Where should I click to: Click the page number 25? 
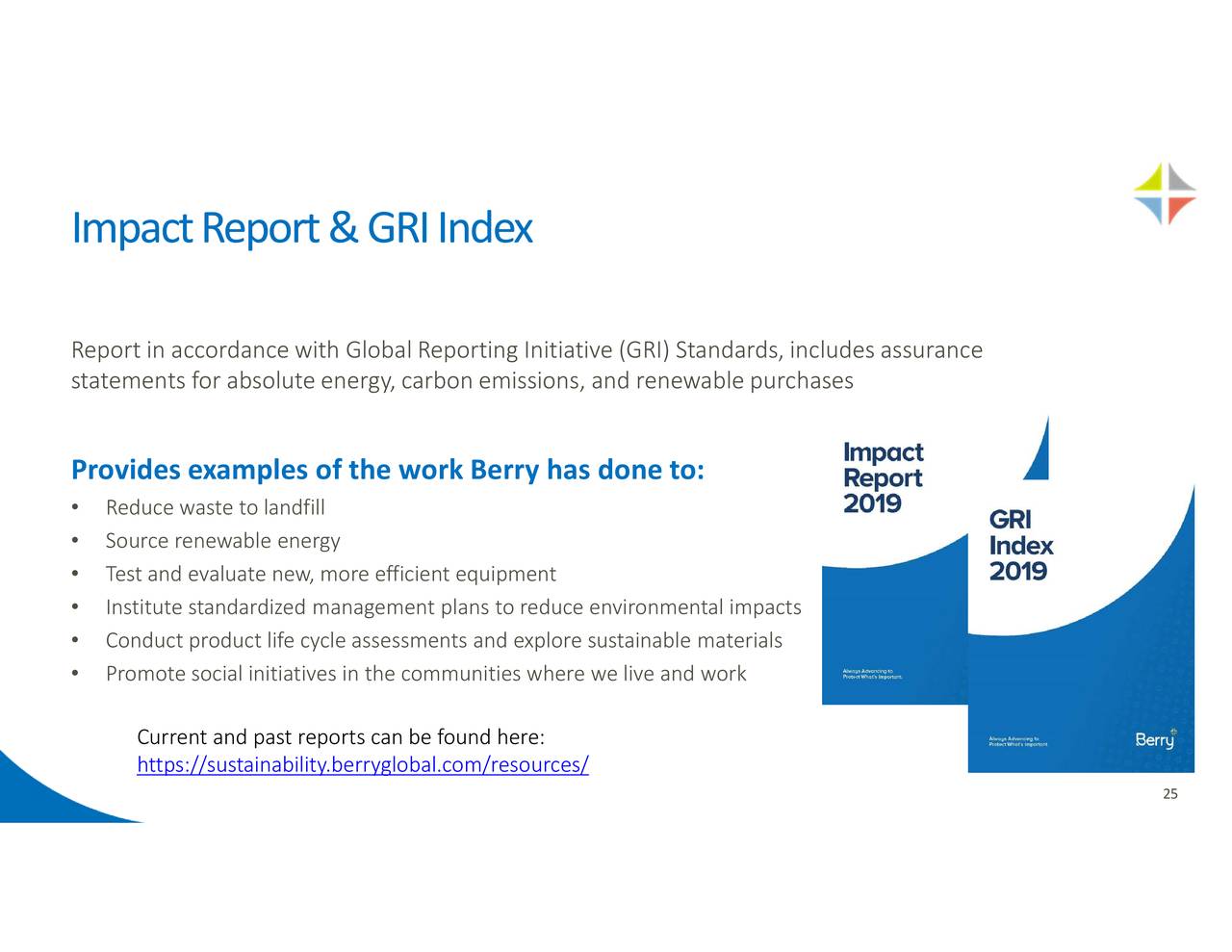[x=1171, y=793]
